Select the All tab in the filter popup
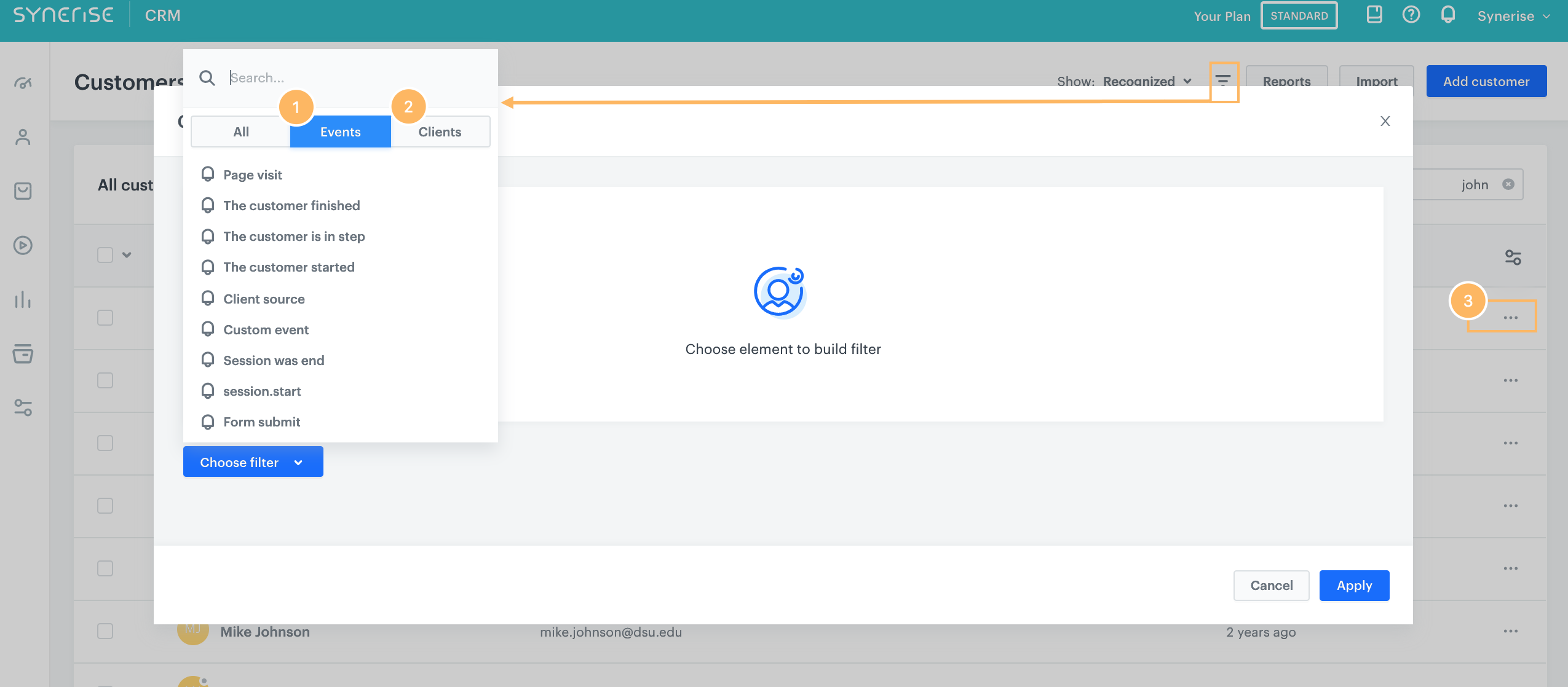The width and height of the screenshot is (1568, 687). point(240,132)
